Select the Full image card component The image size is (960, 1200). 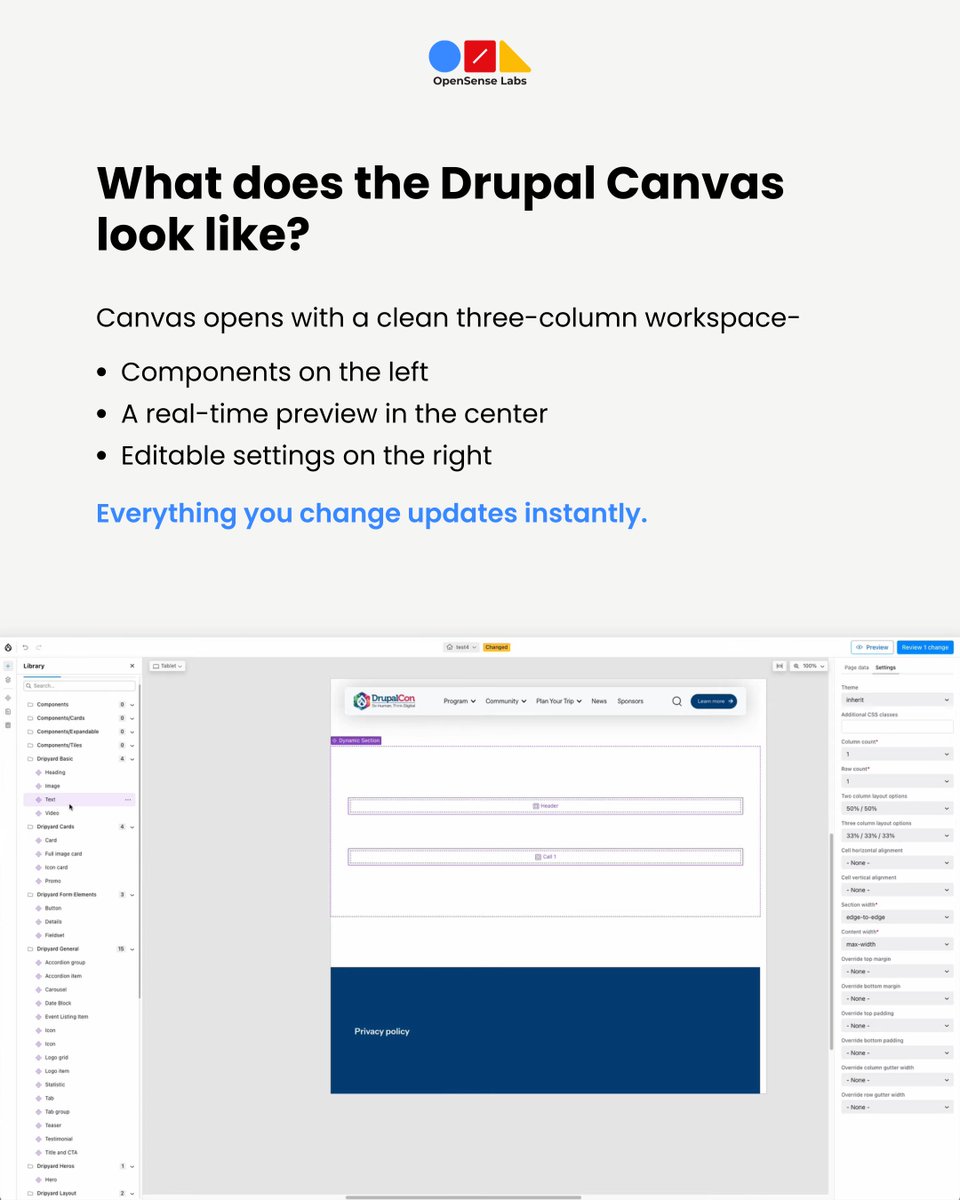80,854
